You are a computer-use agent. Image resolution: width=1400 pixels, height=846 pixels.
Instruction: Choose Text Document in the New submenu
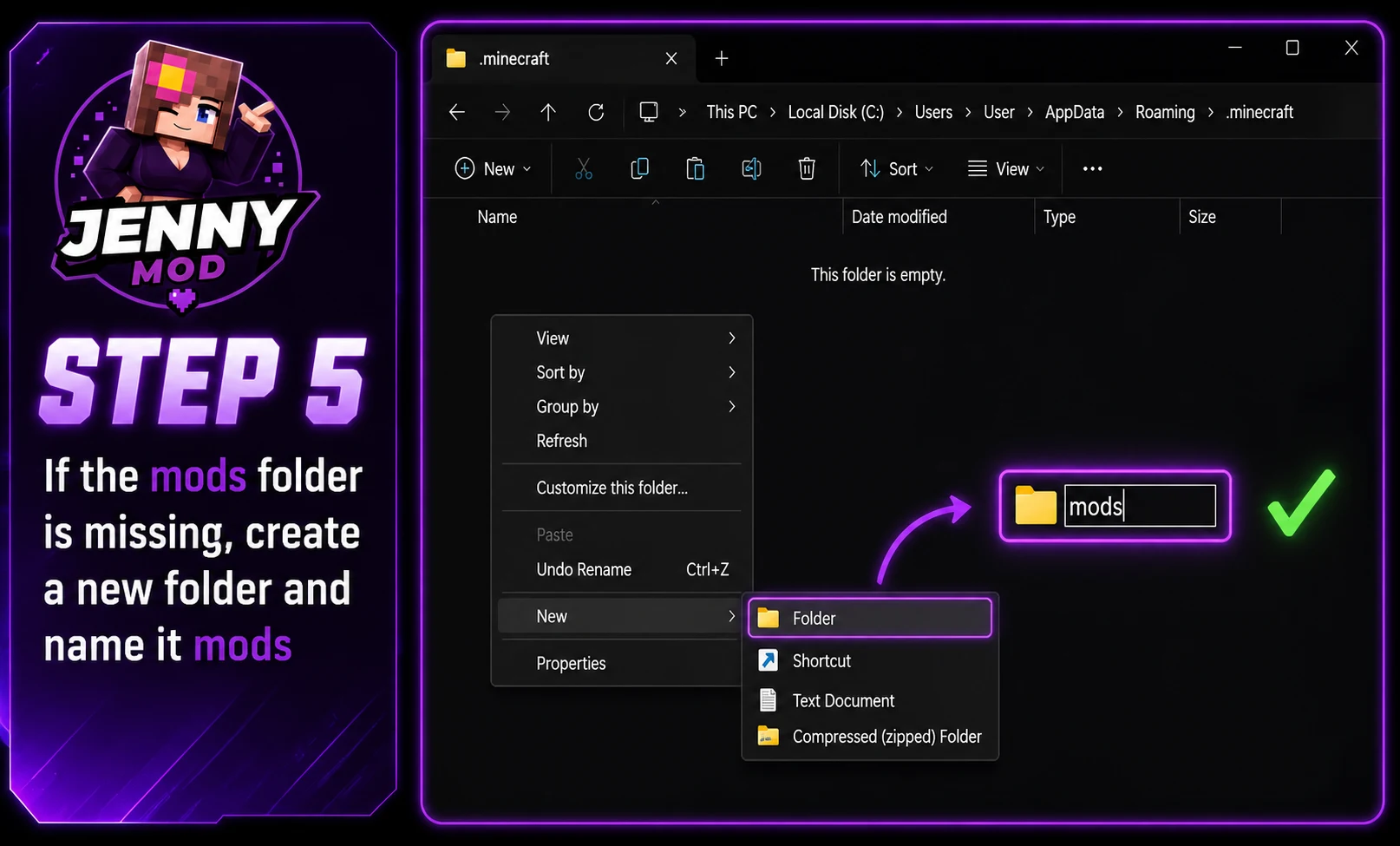(x=869, y=700)
